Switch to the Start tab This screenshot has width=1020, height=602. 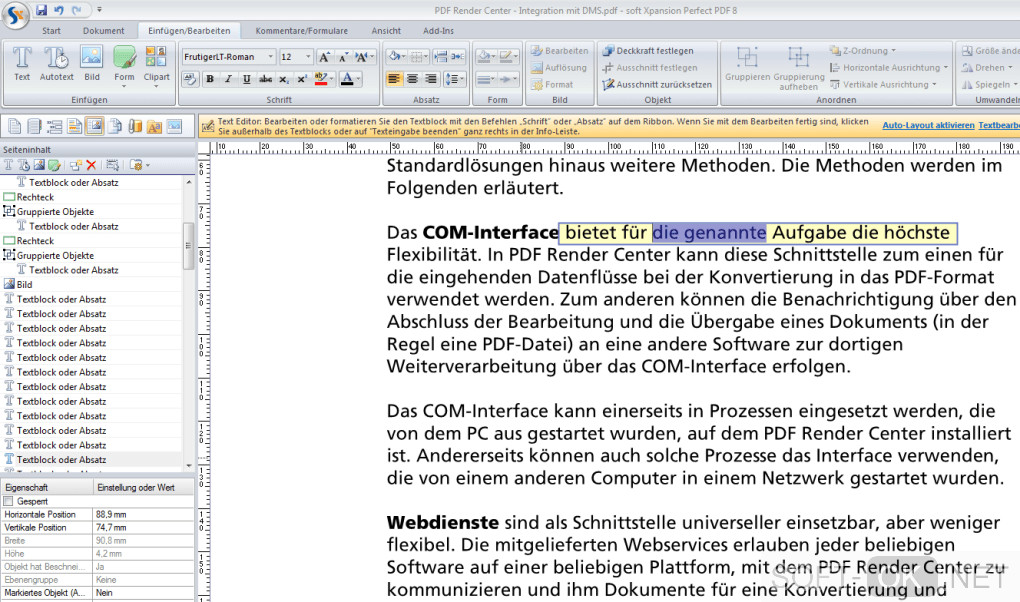[x=51, y=31]
